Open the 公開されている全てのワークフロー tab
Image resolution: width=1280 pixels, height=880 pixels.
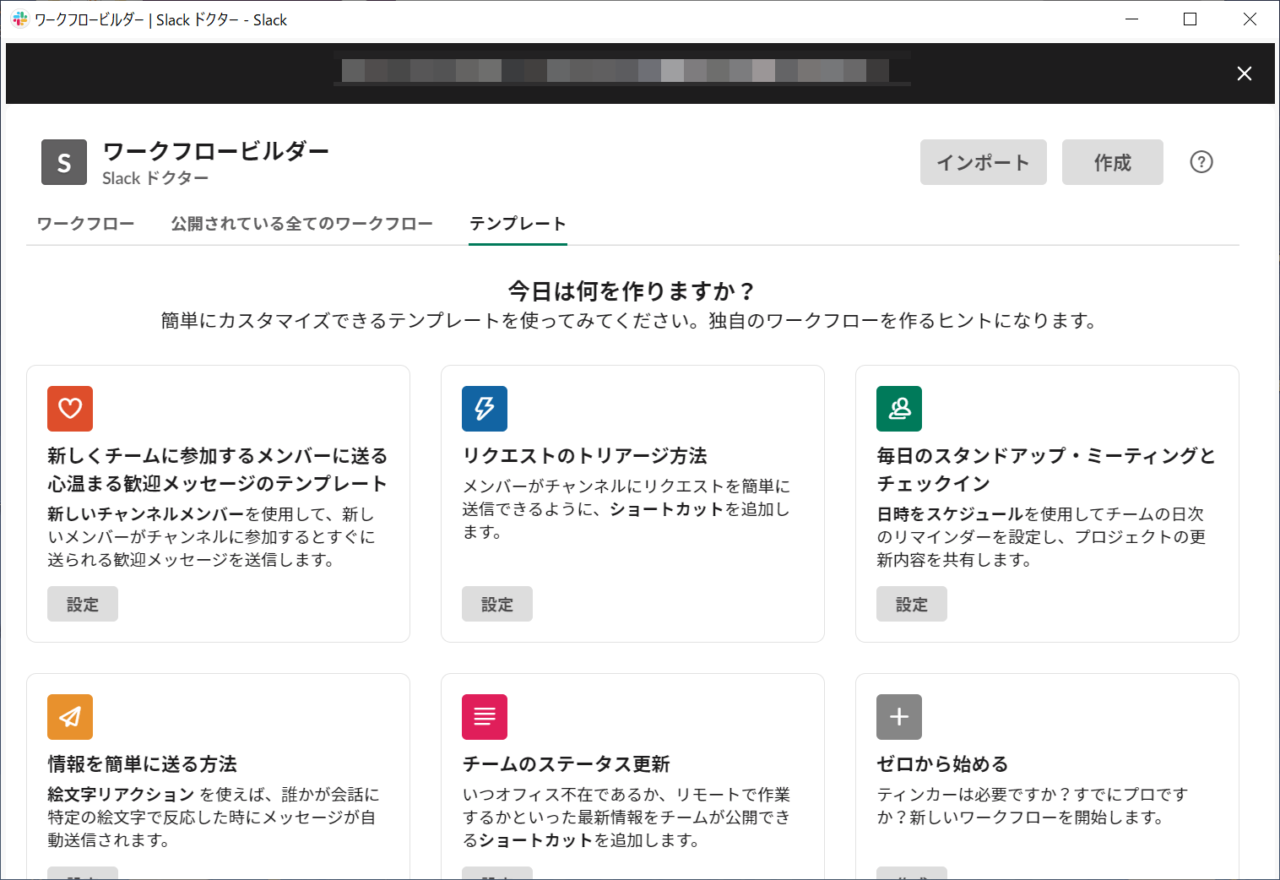coord(302,223)
